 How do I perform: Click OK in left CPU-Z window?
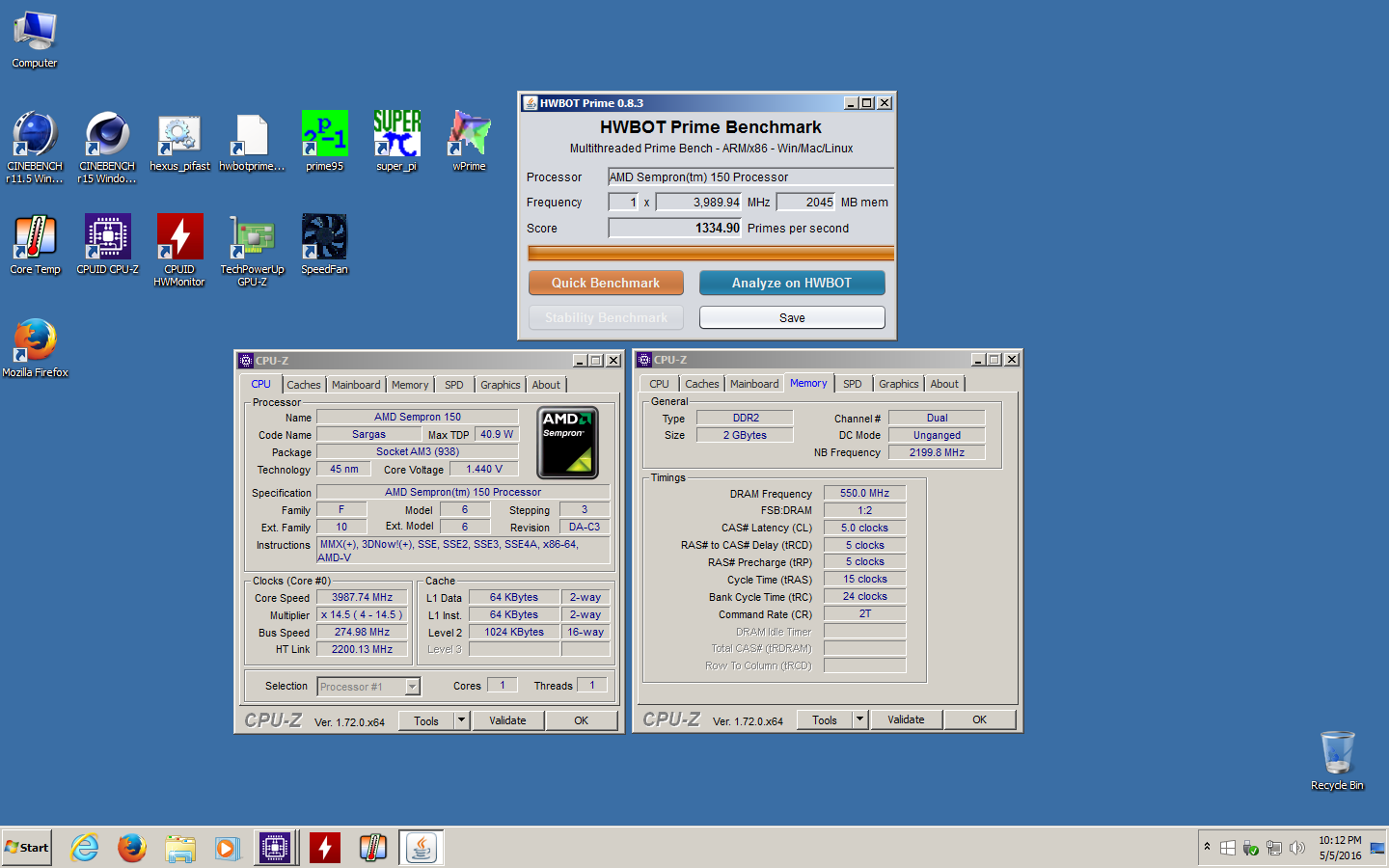point(582,720)
